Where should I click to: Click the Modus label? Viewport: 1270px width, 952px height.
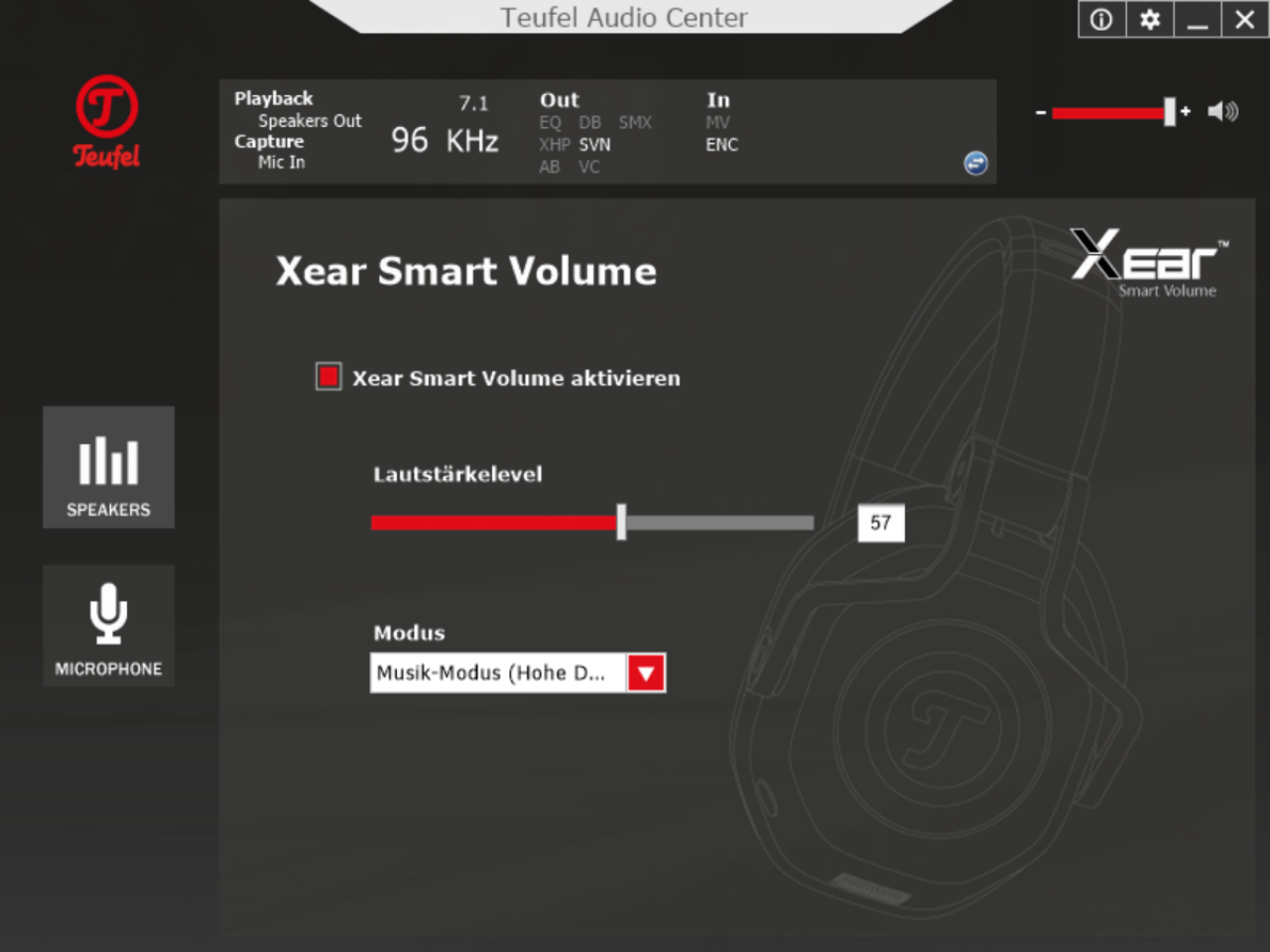[x=409, y=633]
